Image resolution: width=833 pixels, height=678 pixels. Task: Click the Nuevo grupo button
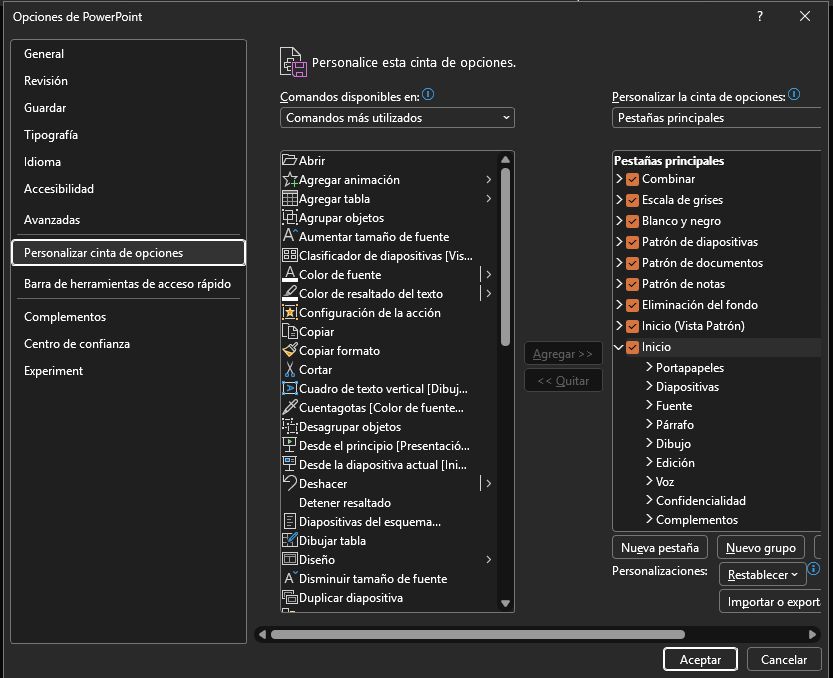pyautogui.click(x=761, y=547)
